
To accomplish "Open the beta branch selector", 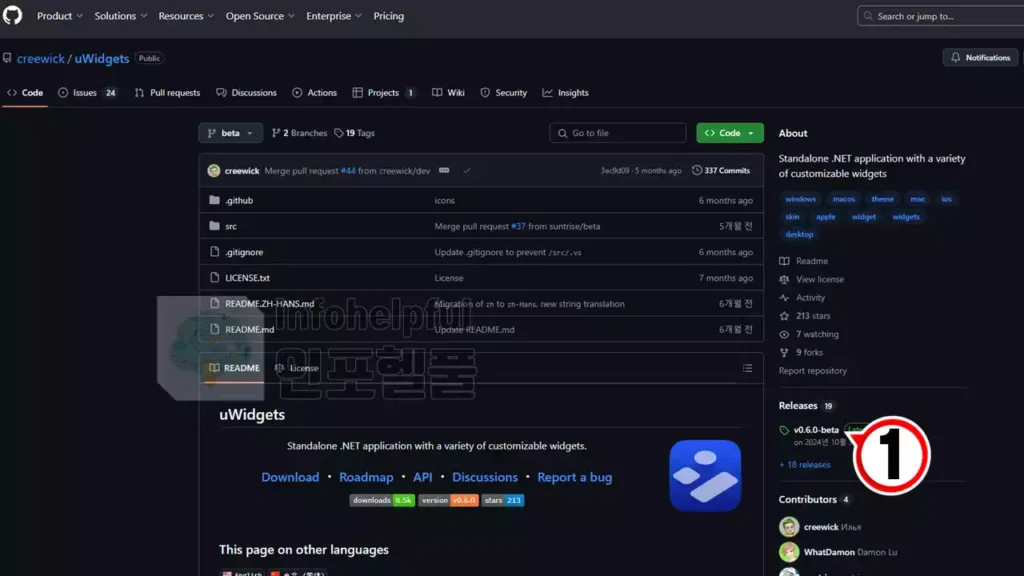I will (x=231, y=133).
